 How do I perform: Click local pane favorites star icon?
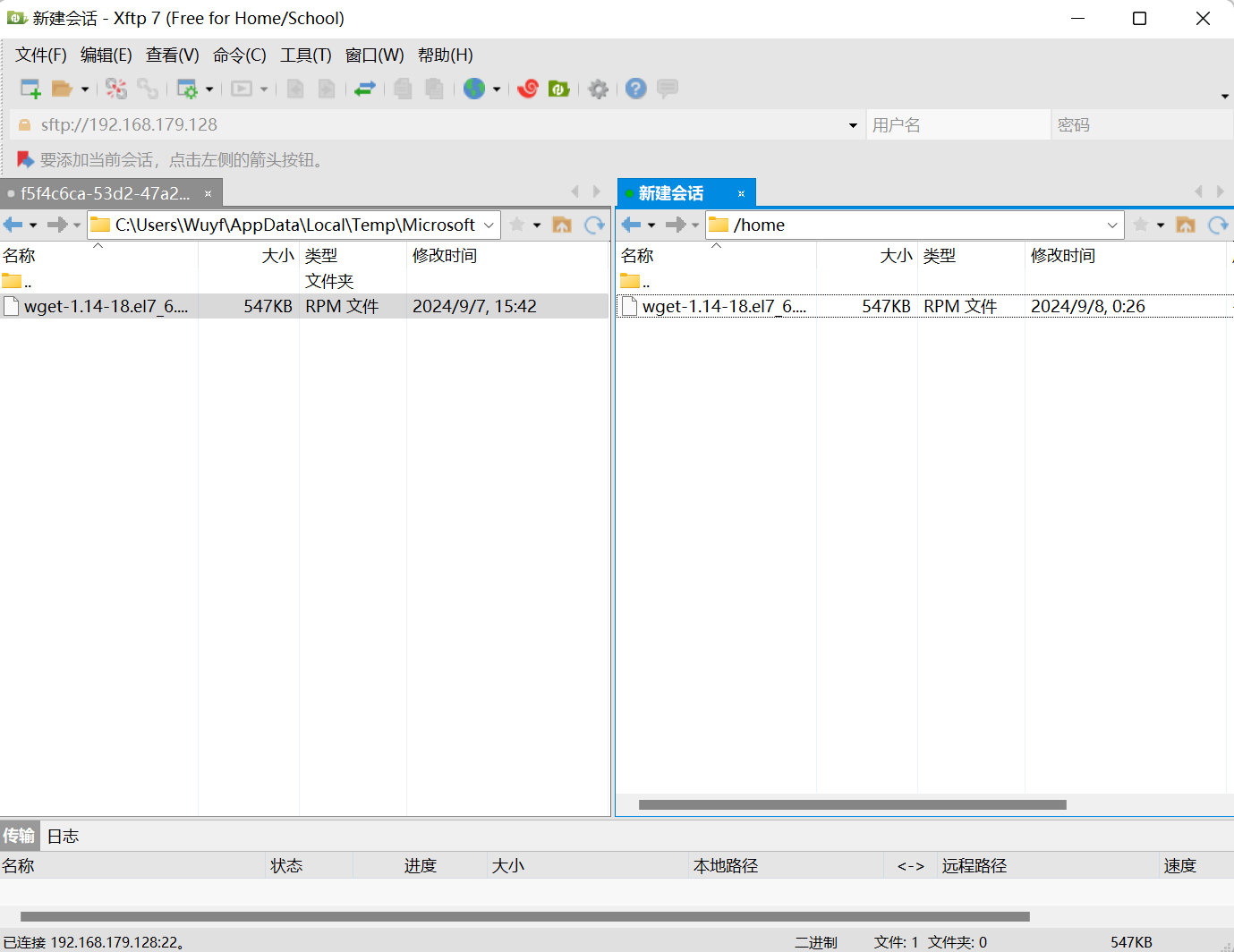click(x=517, y=225)
